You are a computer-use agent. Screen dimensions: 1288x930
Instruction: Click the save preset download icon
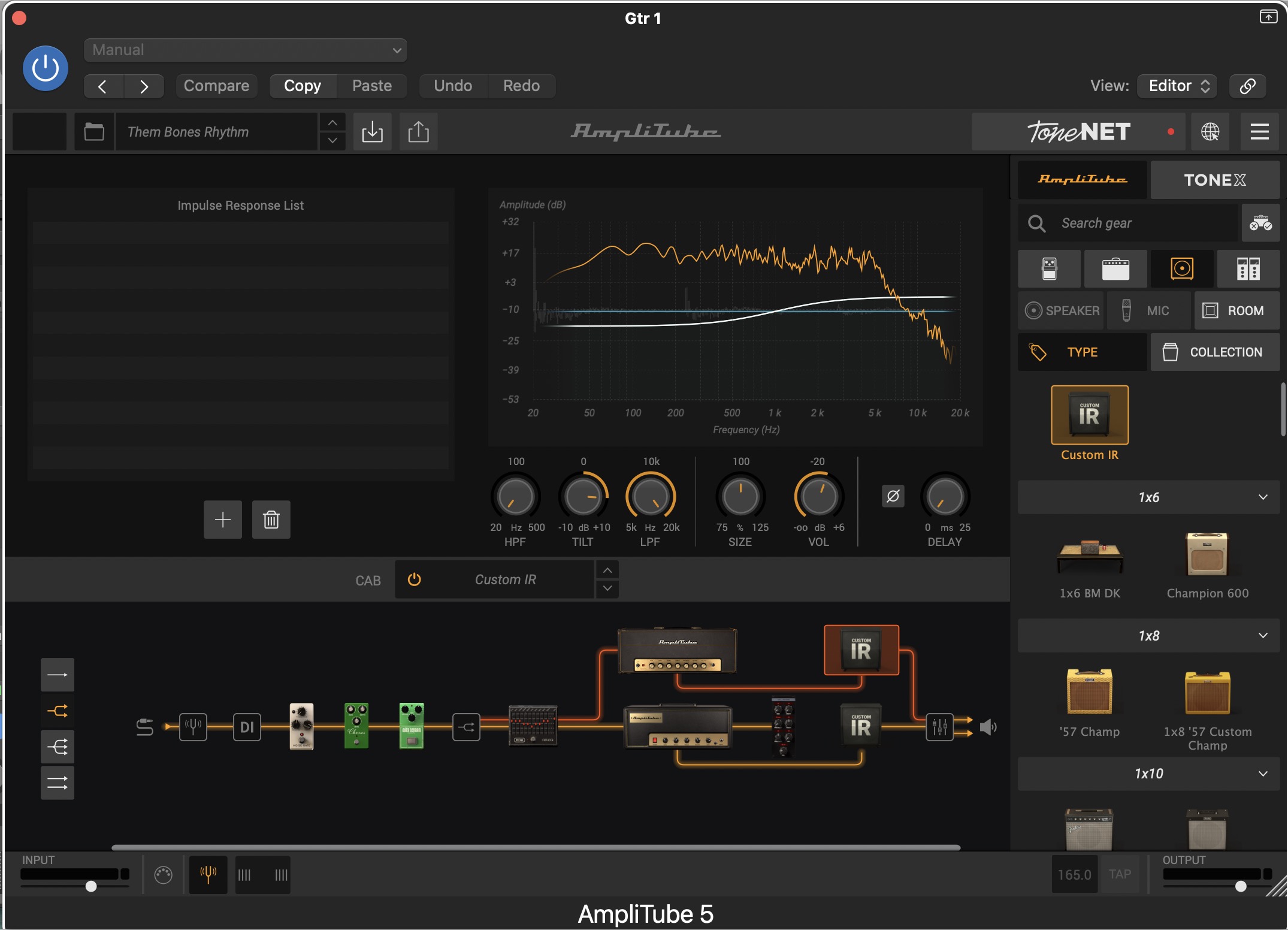click(x=372, y=132)
